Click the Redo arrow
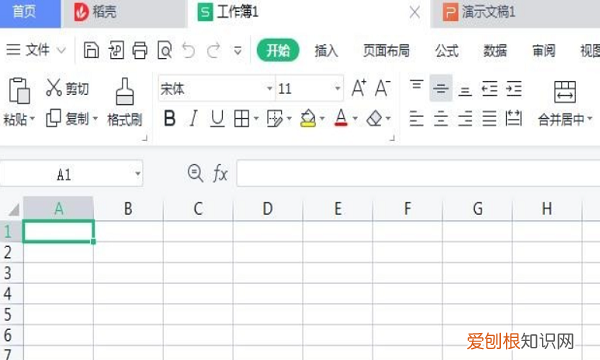Viewport: 600px width, 360px height. 214,50
